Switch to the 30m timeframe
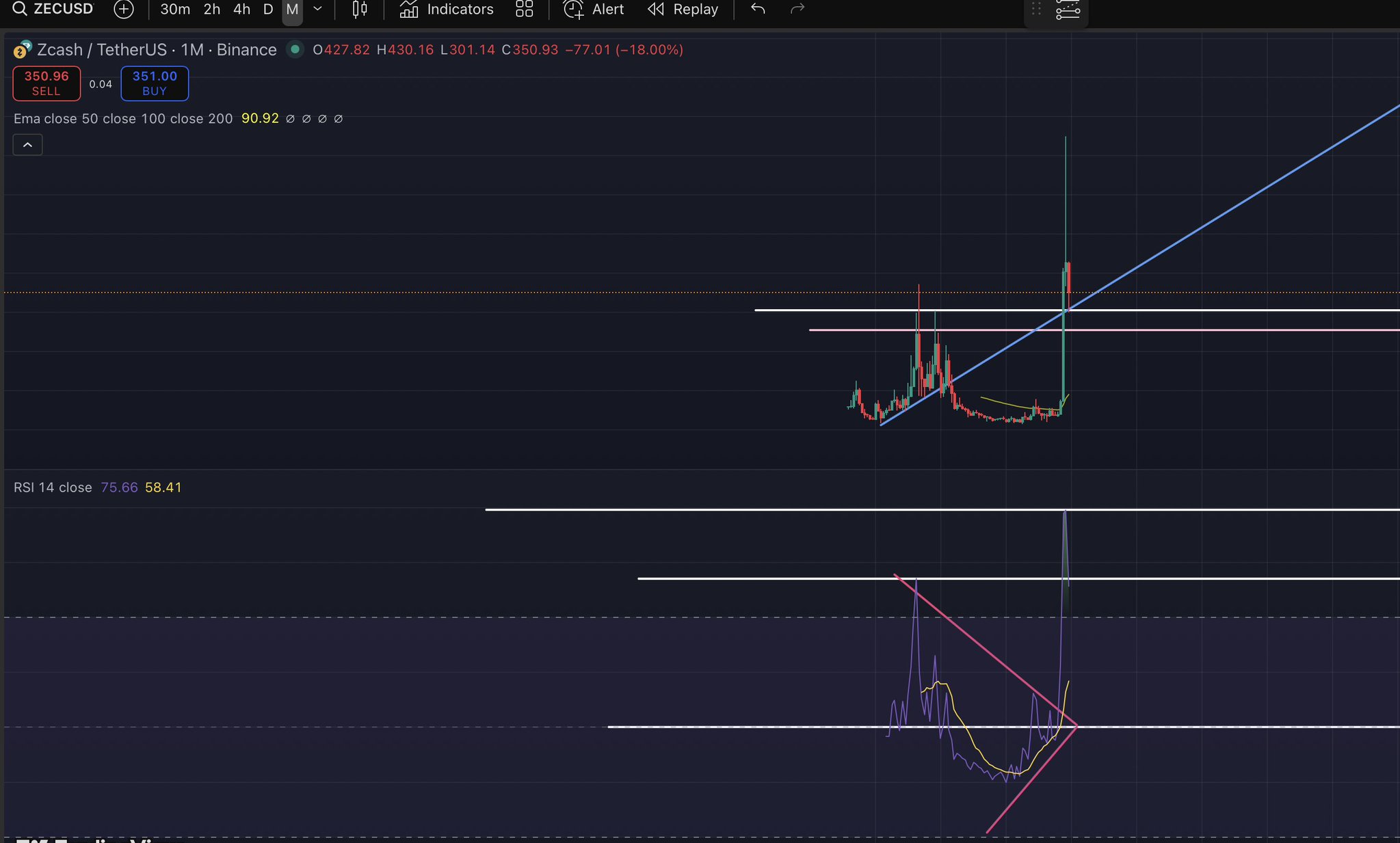 click(x=175, y=9)
